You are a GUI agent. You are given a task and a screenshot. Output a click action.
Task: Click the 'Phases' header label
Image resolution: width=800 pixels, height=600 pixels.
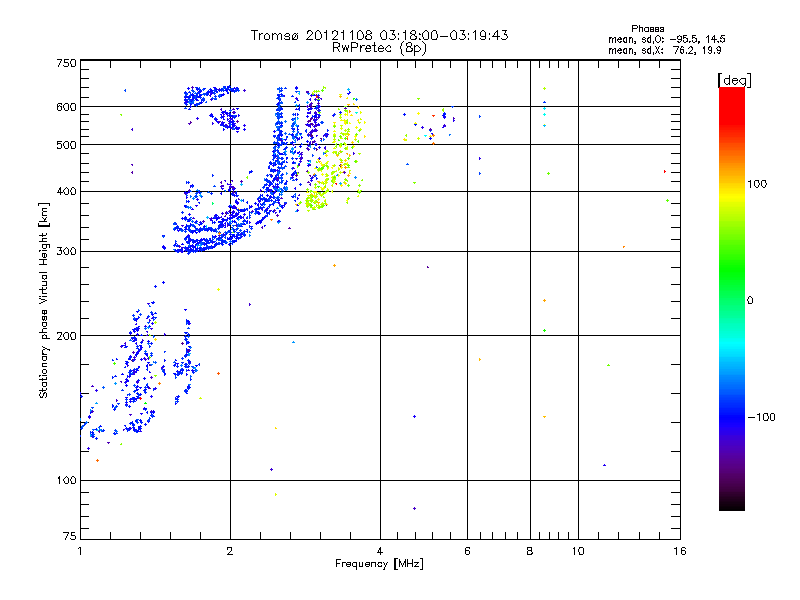click(647, 29)
